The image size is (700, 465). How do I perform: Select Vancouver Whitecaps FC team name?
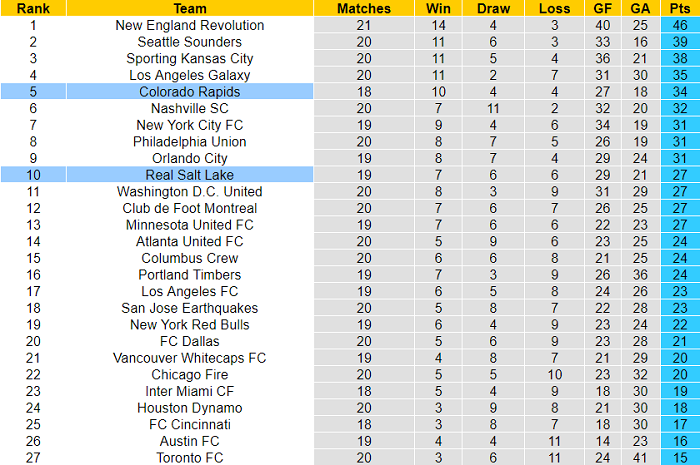190,358
